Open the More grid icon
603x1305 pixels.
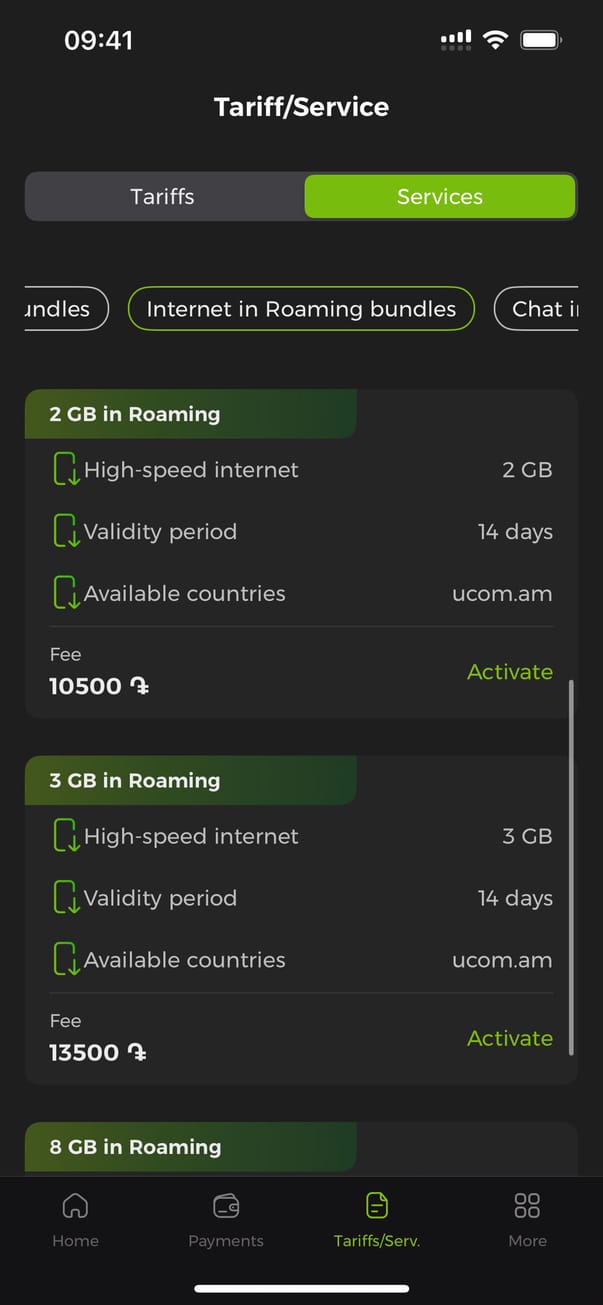(527, 1205)
